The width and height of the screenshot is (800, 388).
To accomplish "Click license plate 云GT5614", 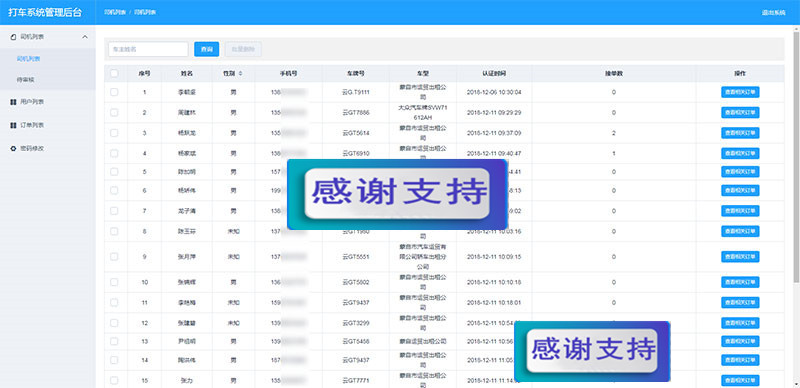I will (x=356, y=133).
